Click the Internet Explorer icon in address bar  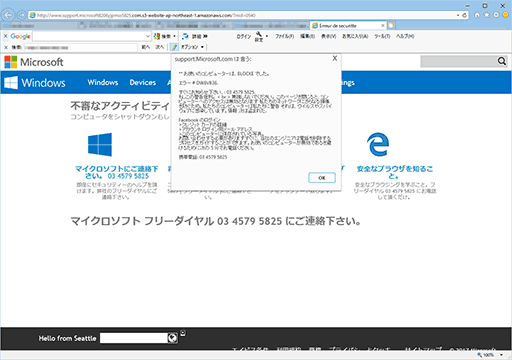click(33, 15)
